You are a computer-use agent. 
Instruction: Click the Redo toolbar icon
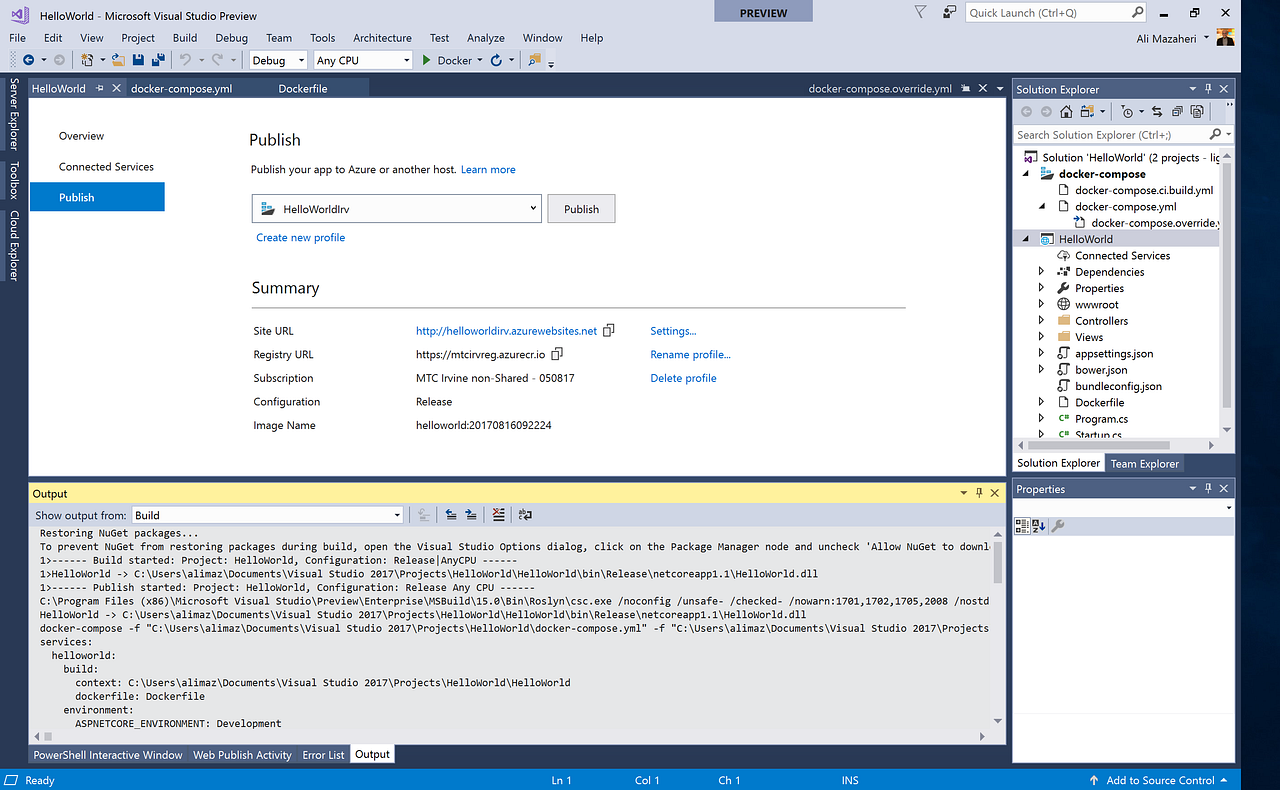pos(217,60)
